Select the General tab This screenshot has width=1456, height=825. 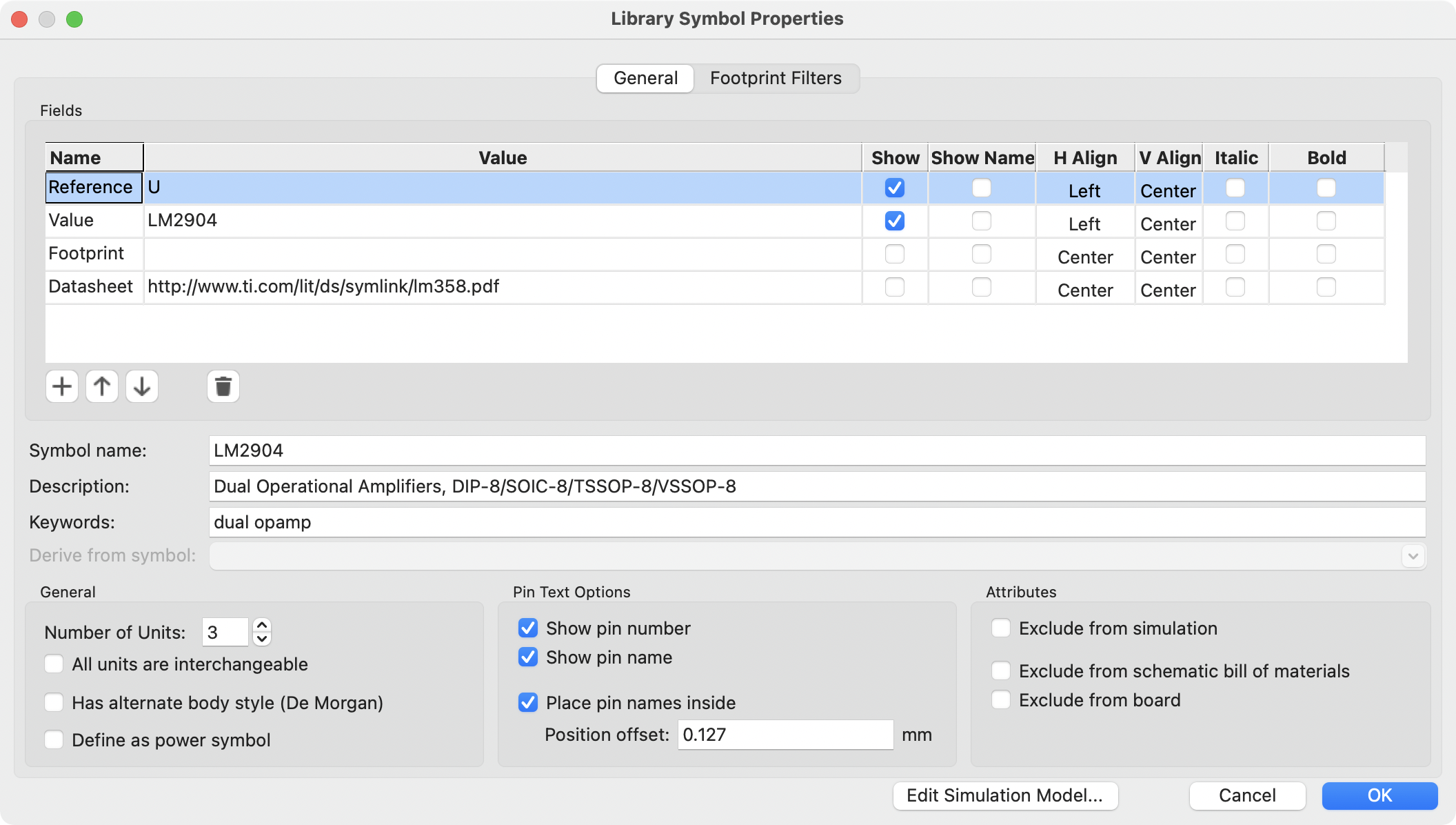click(645, 78)
